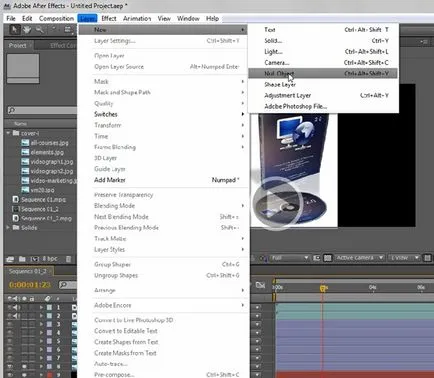Delete selected project item with trash icon
434x378 pixels.
pyautogui.click(x=68, y=259)
